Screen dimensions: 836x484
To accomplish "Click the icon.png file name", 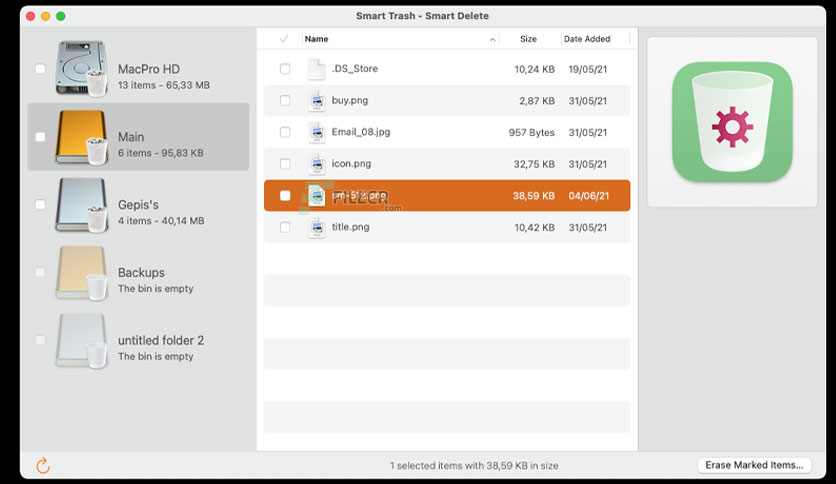I will pos(351,164).
